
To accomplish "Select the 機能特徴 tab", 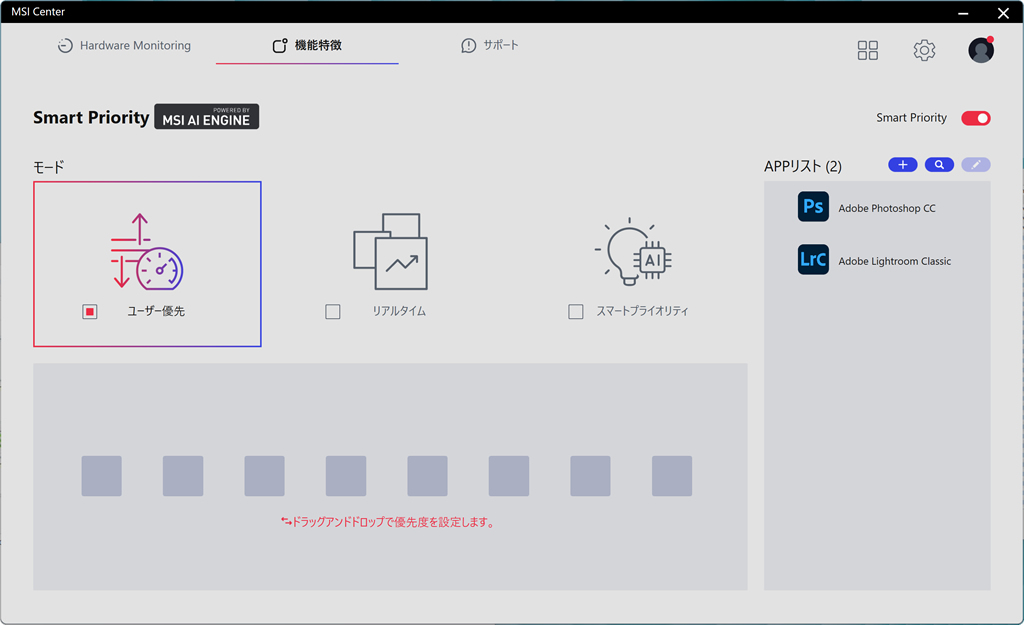I will [x=307, y=46].
